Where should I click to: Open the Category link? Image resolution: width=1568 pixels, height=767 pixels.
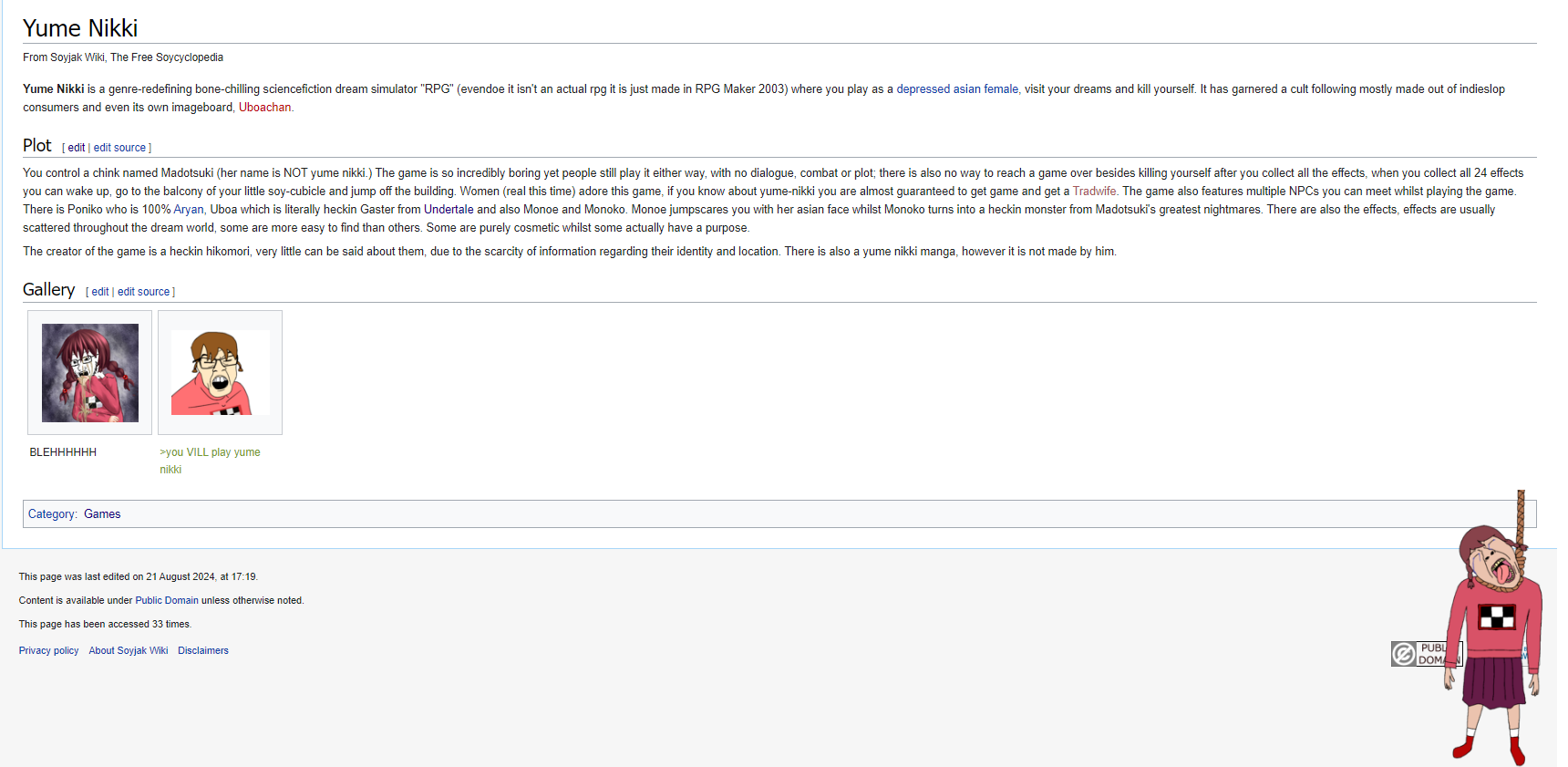pos(52,514)
